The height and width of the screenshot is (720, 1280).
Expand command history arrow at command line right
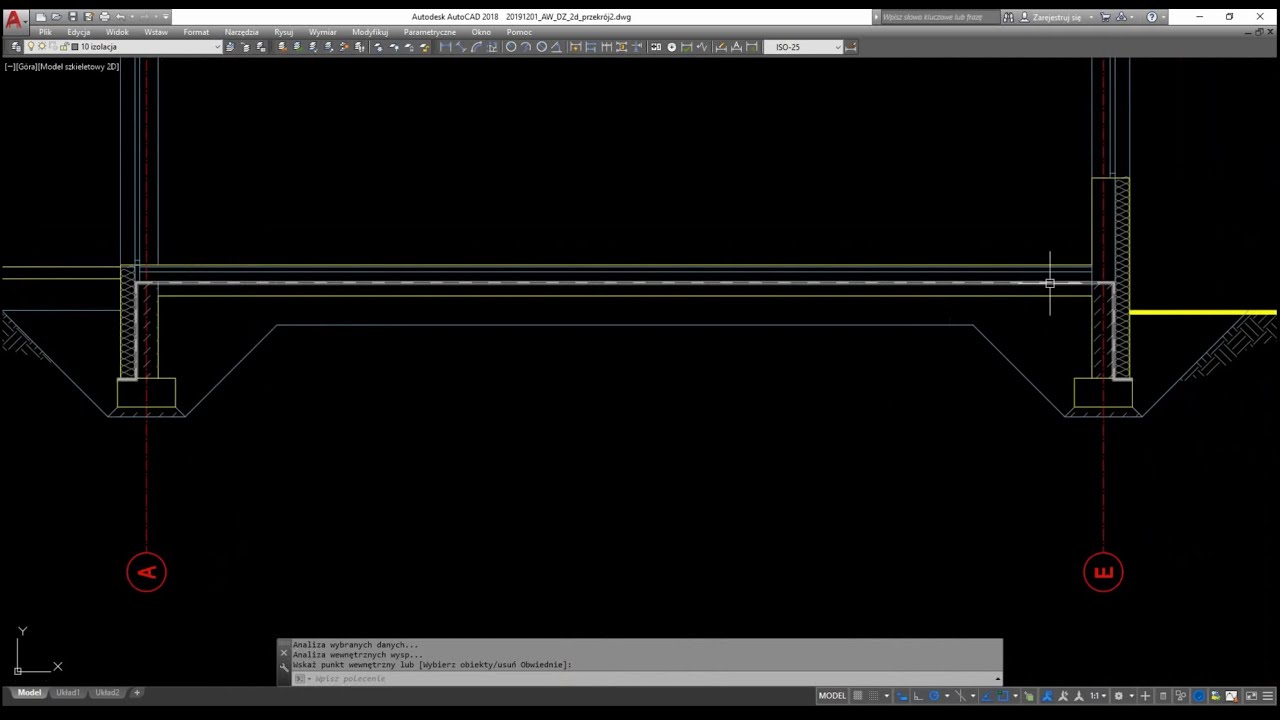[997, 679]
